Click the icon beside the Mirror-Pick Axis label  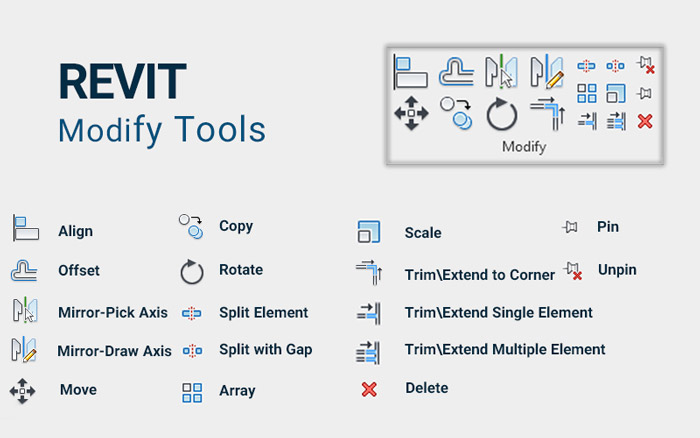coord(25,309)
